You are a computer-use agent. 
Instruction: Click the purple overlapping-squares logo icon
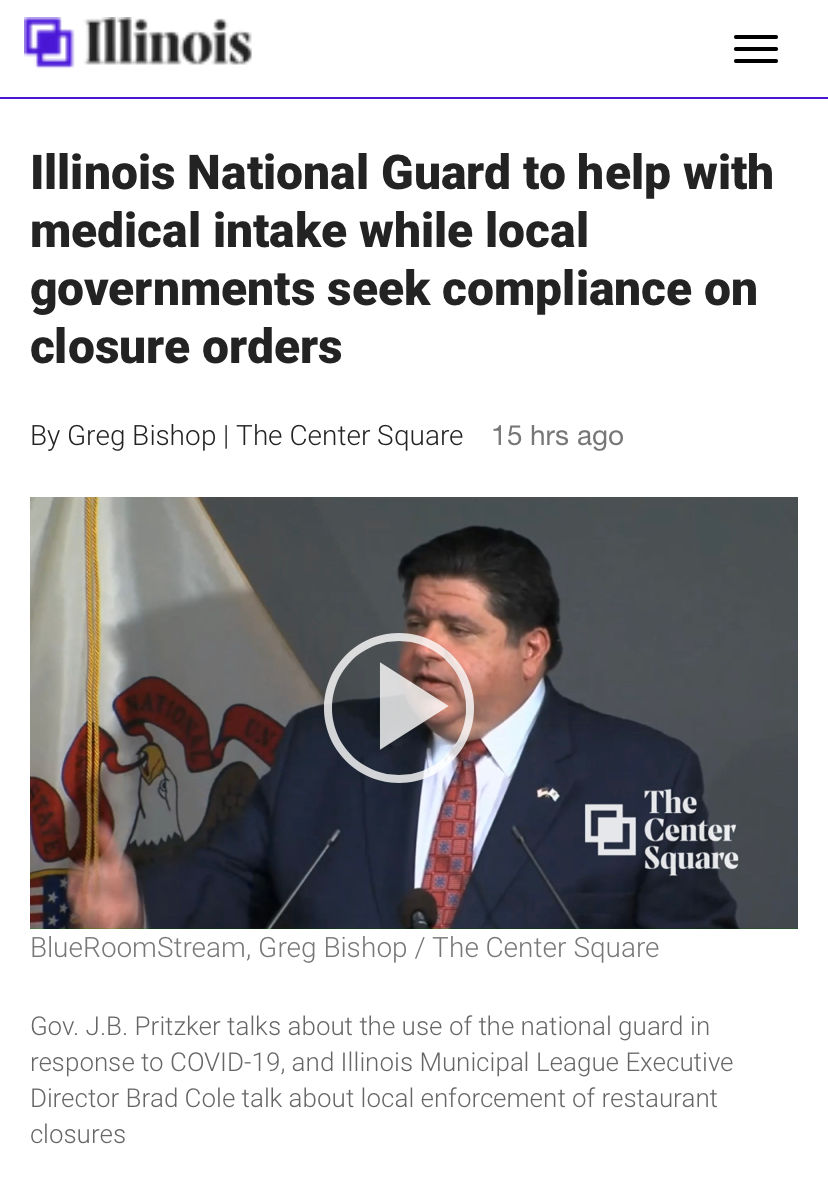click(49, 42)
